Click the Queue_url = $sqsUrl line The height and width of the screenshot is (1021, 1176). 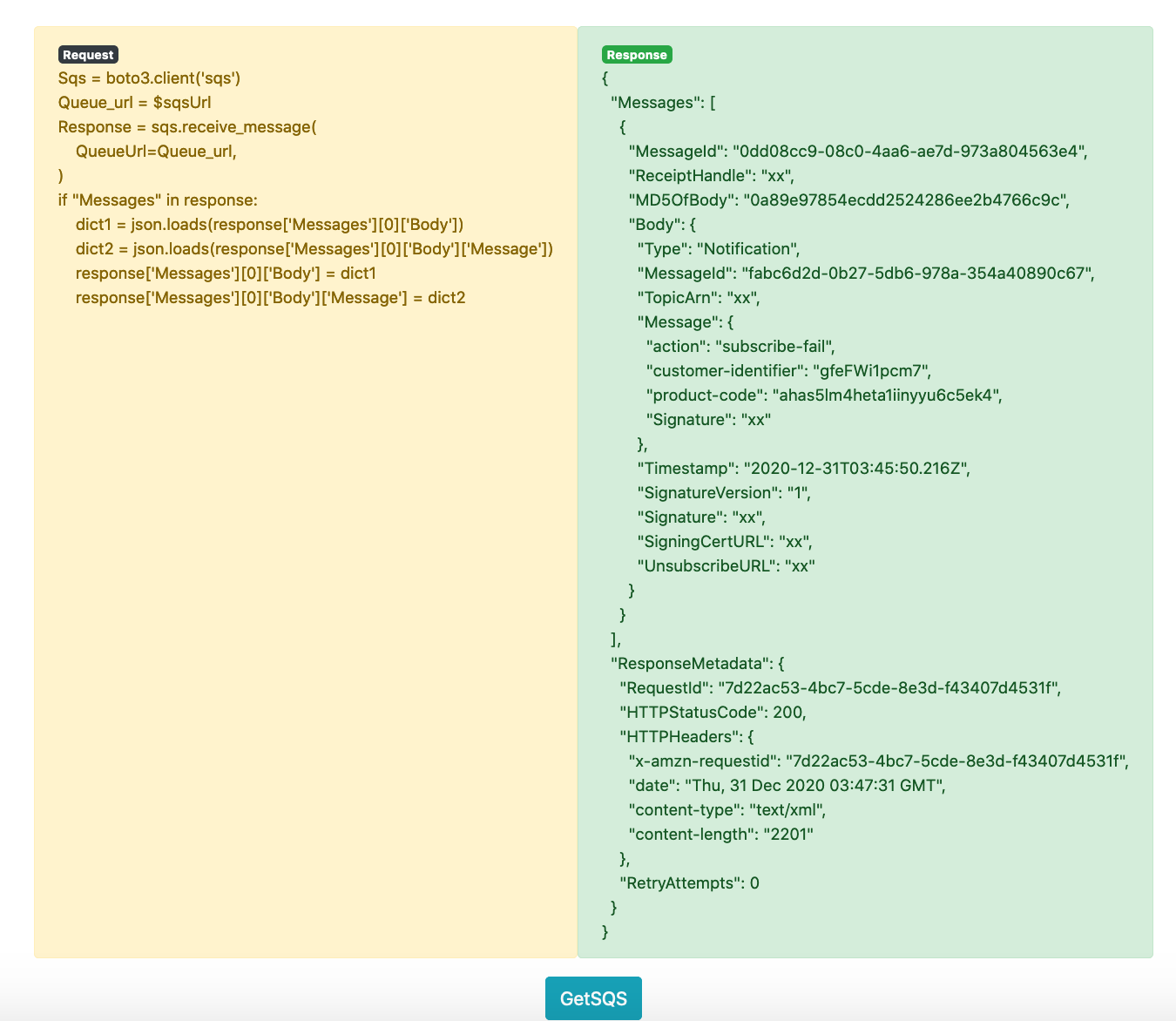tap(135, 103)
